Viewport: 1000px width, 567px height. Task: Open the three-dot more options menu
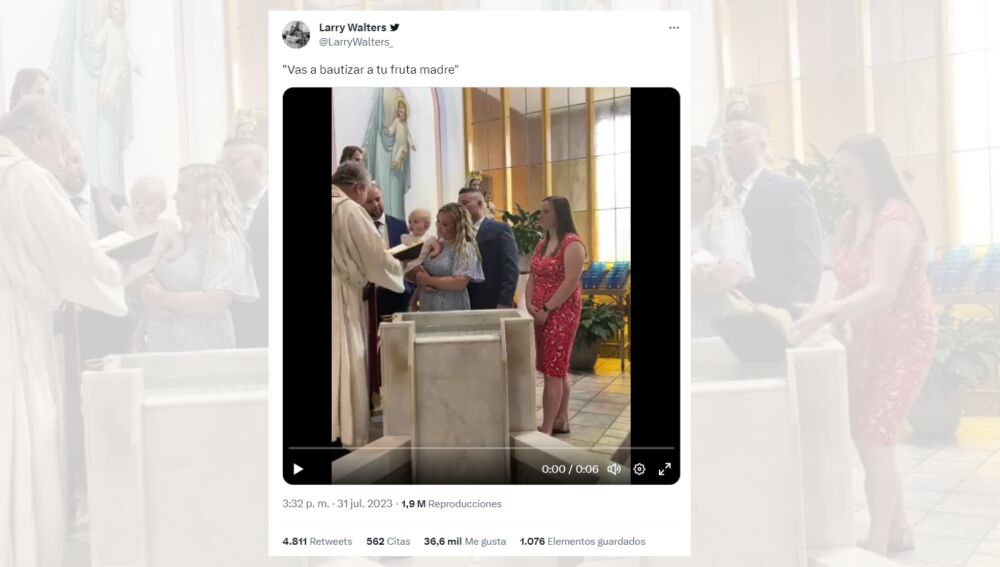pyautogui.click(x=674, y=28)
